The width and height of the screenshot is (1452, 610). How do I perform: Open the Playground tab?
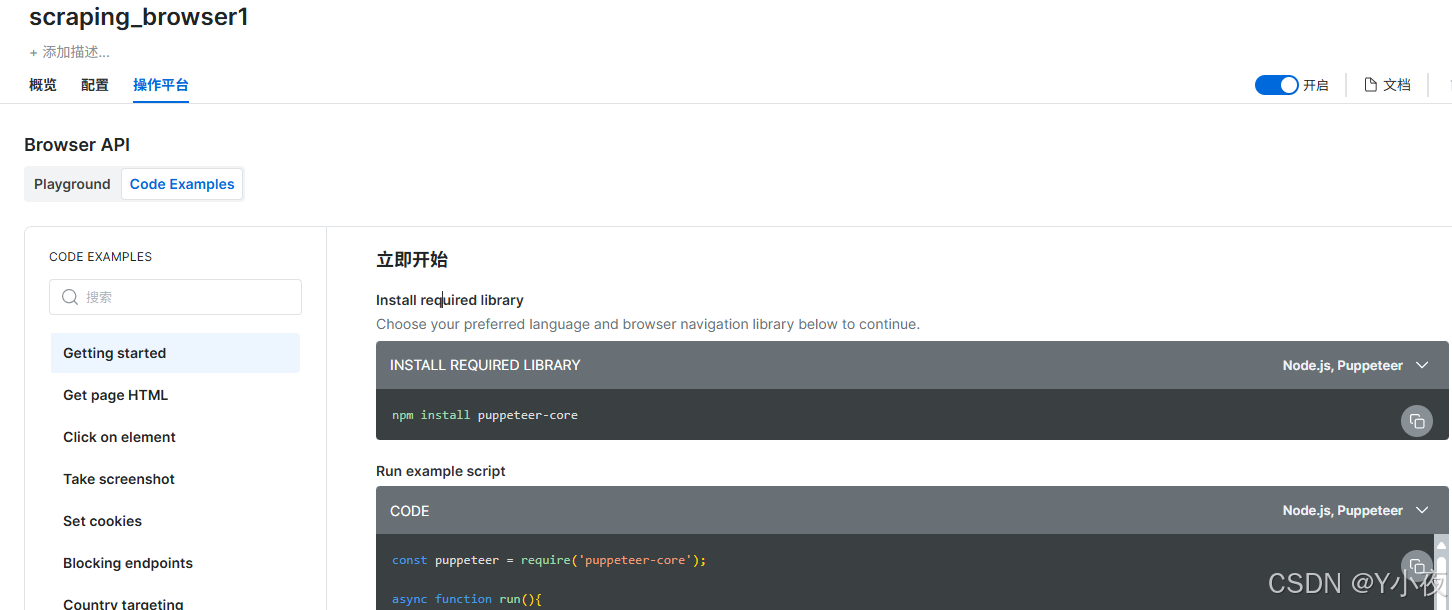click(x=72, y=184)
